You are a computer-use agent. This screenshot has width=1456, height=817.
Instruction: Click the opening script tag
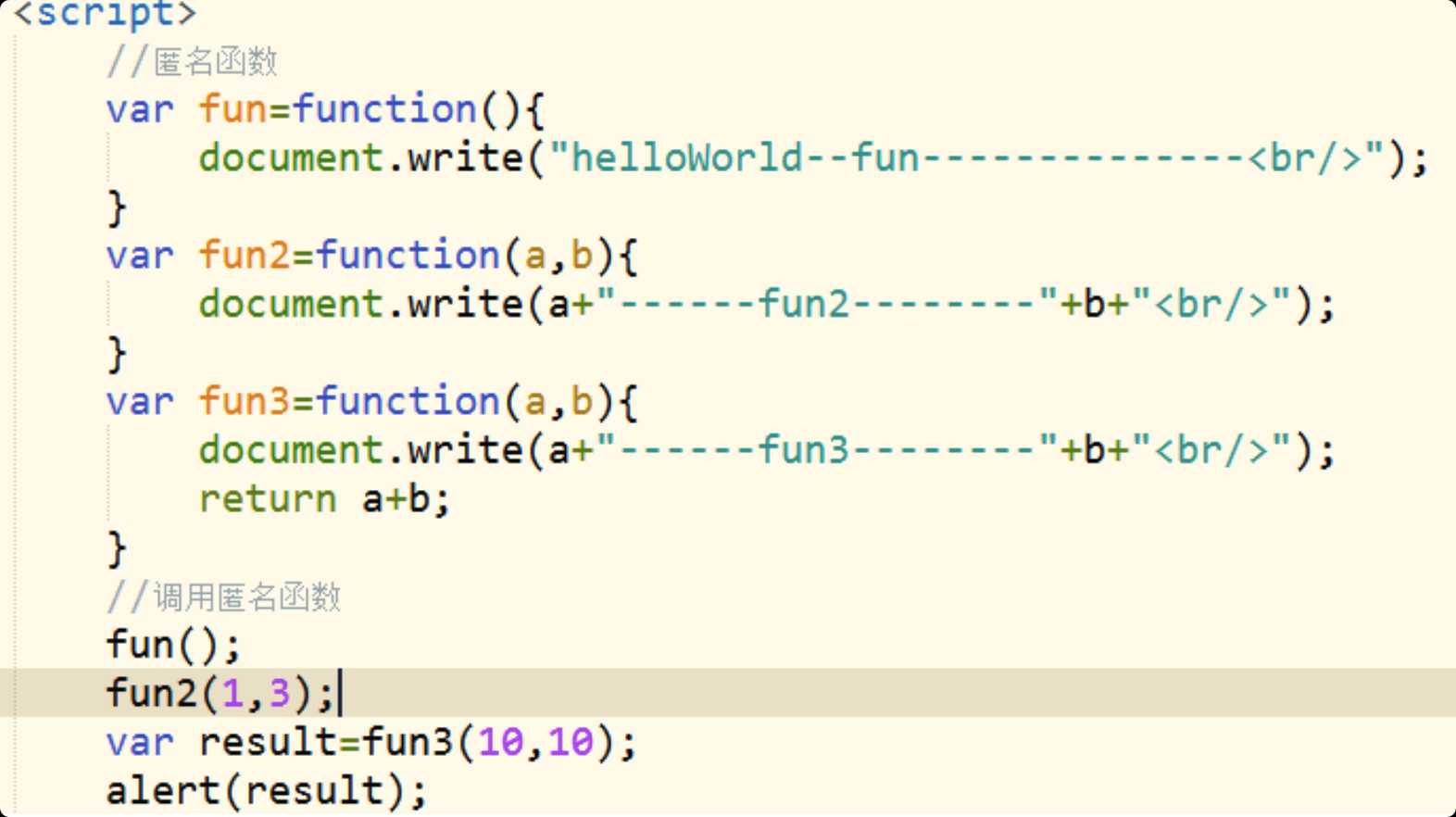(x=105, y=13)
